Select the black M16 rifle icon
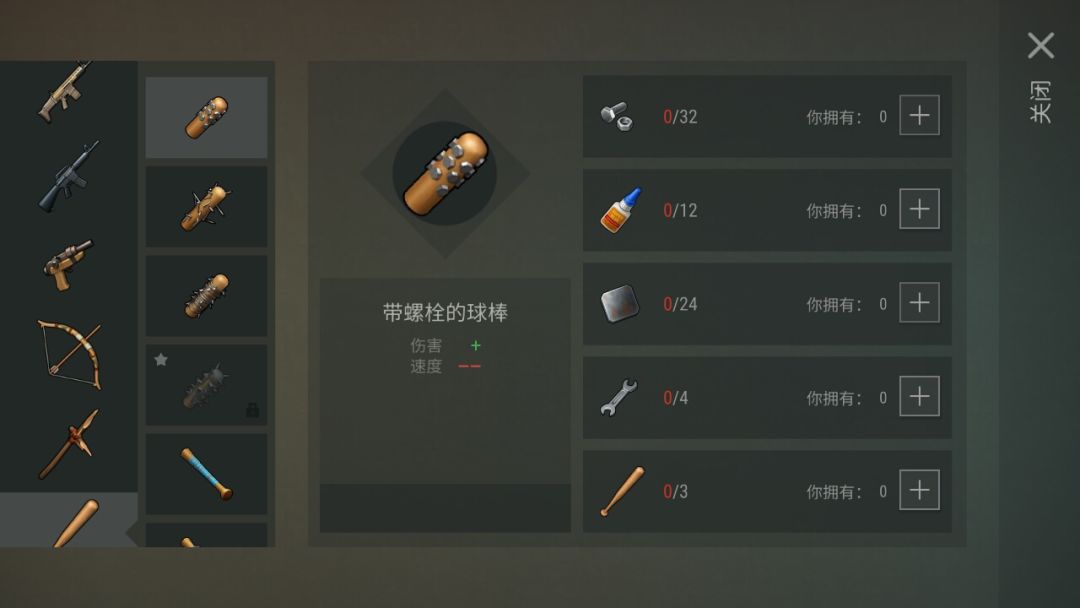Image resolution: width=1080 pixels, height=608 pixels. [x=68, y=176]
